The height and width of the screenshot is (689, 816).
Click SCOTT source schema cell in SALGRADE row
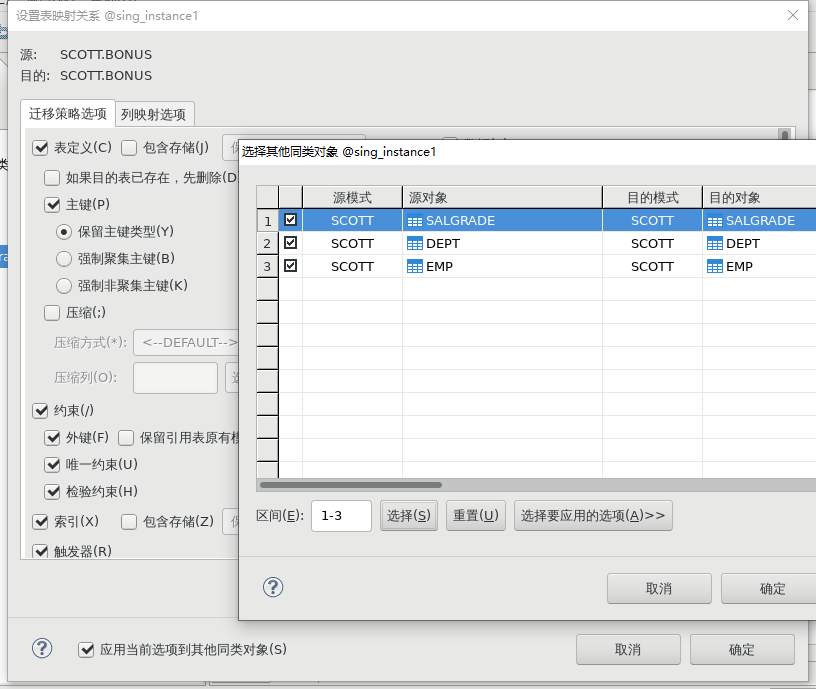[352, 221]
